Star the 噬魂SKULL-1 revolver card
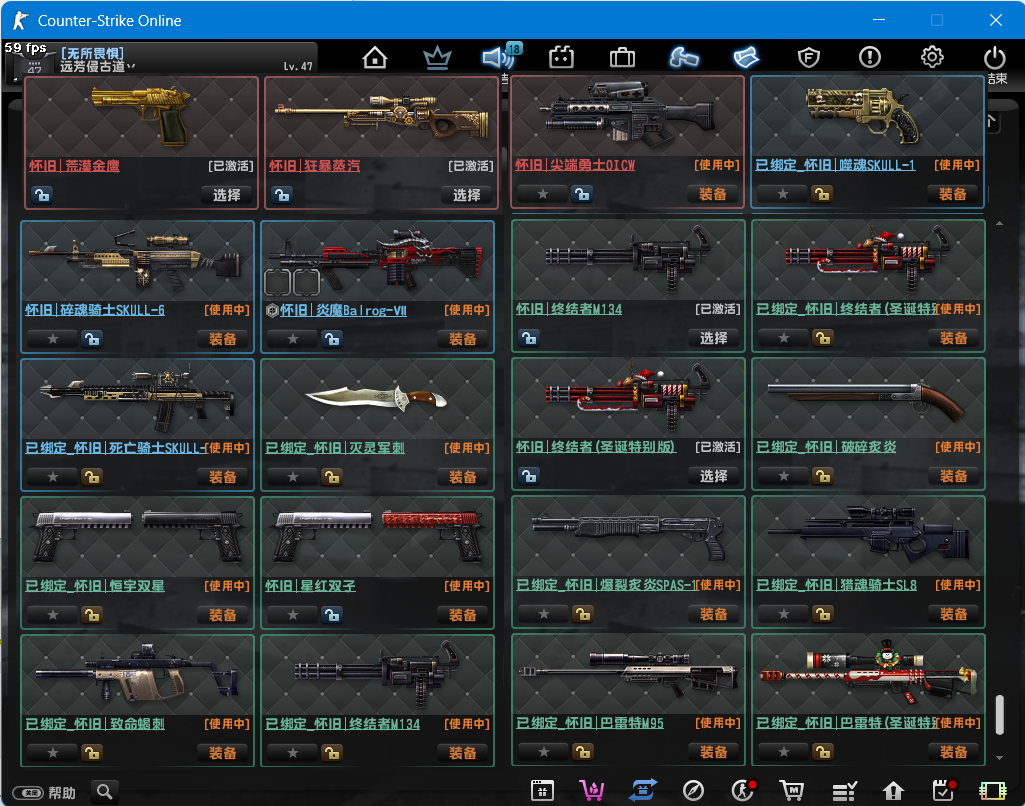 click(782, 194)
